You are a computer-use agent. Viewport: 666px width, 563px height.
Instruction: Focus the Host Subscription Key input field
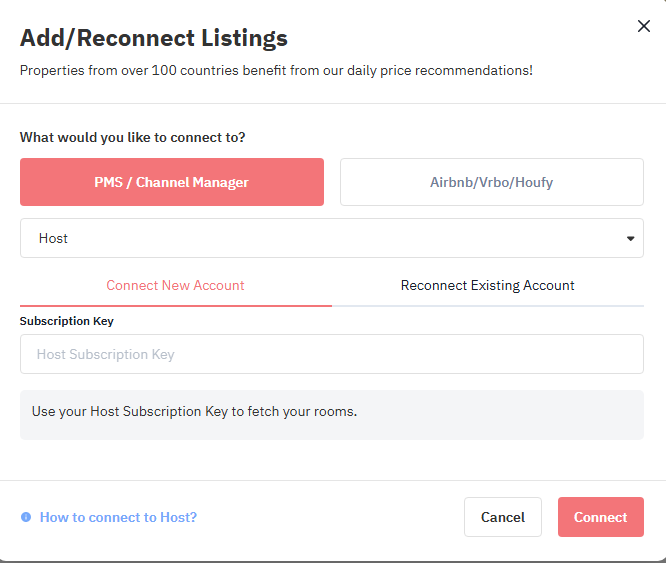pyautogui.click(x=332, y=354)
